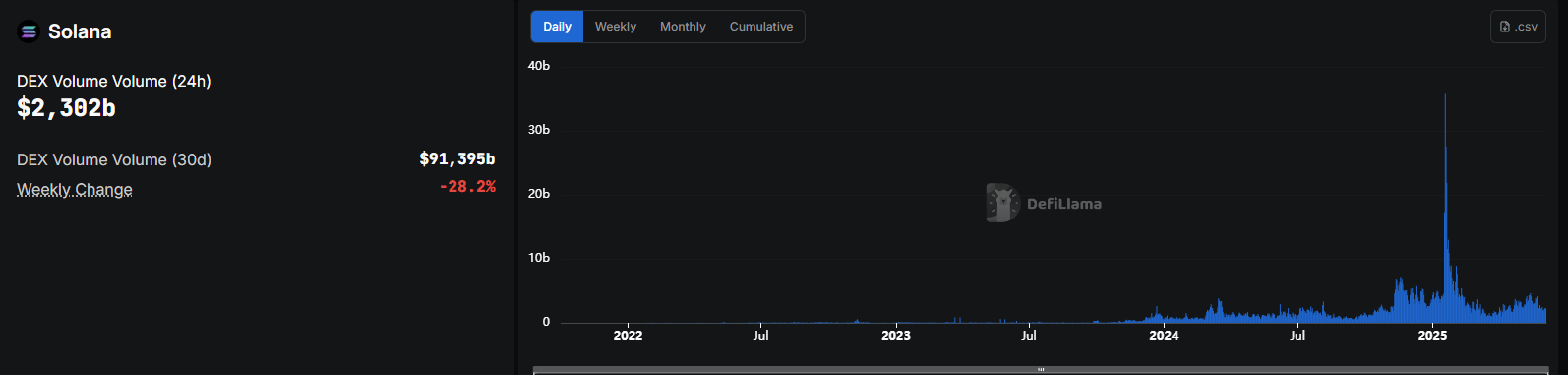Click the chart time-range scrollbar track
This screenshot has height=375, width=1568.
[1040, 370]
